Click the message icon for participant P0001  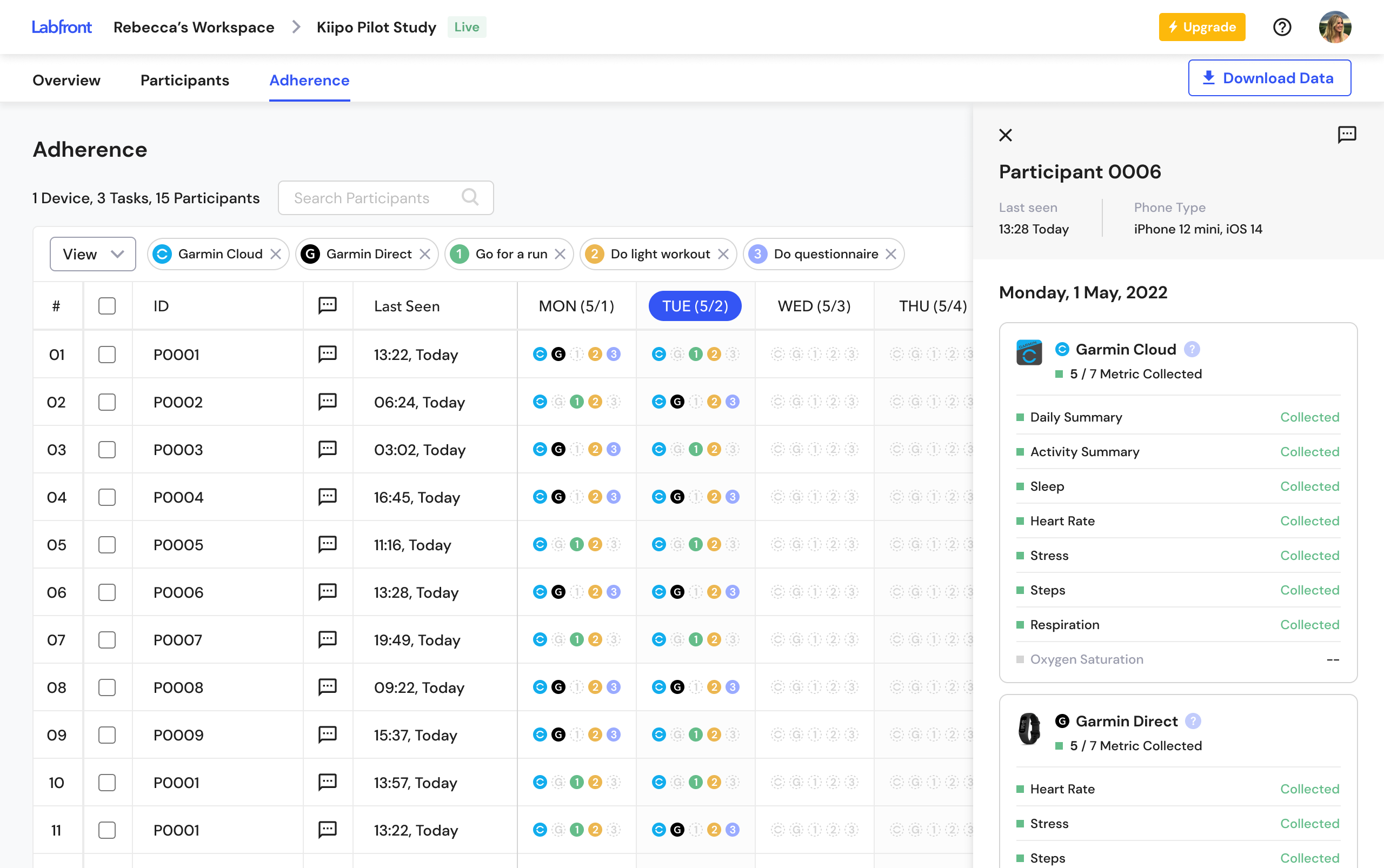point(327,354)
